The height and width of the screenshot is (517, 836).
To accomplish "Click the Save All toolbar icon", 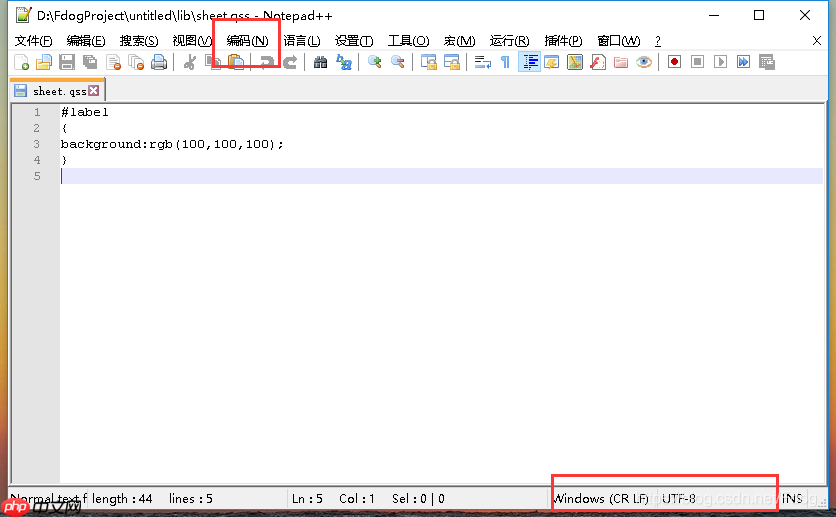I will [90, 62].
